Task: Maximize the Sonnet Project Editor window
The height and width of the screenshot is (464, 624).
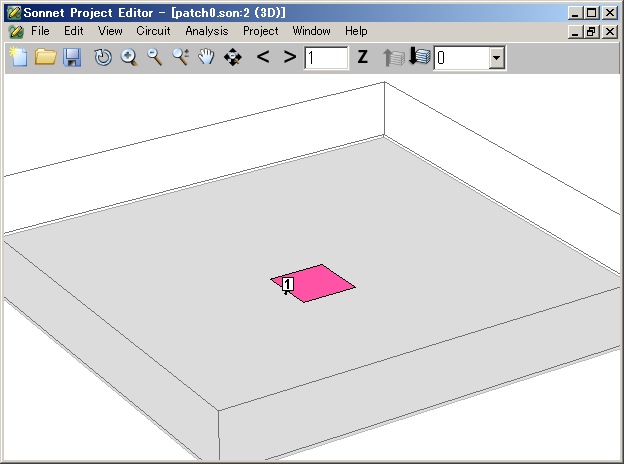Action: (592, 13)
